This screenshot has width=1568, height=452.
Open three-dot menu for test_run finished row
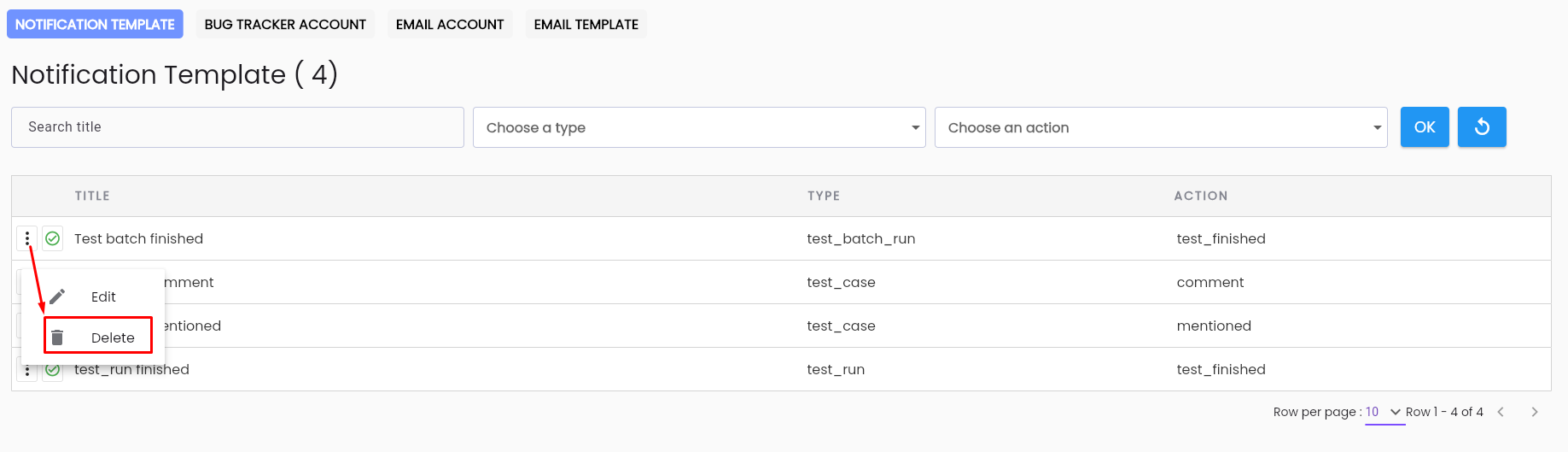click(x=27, y=371)
